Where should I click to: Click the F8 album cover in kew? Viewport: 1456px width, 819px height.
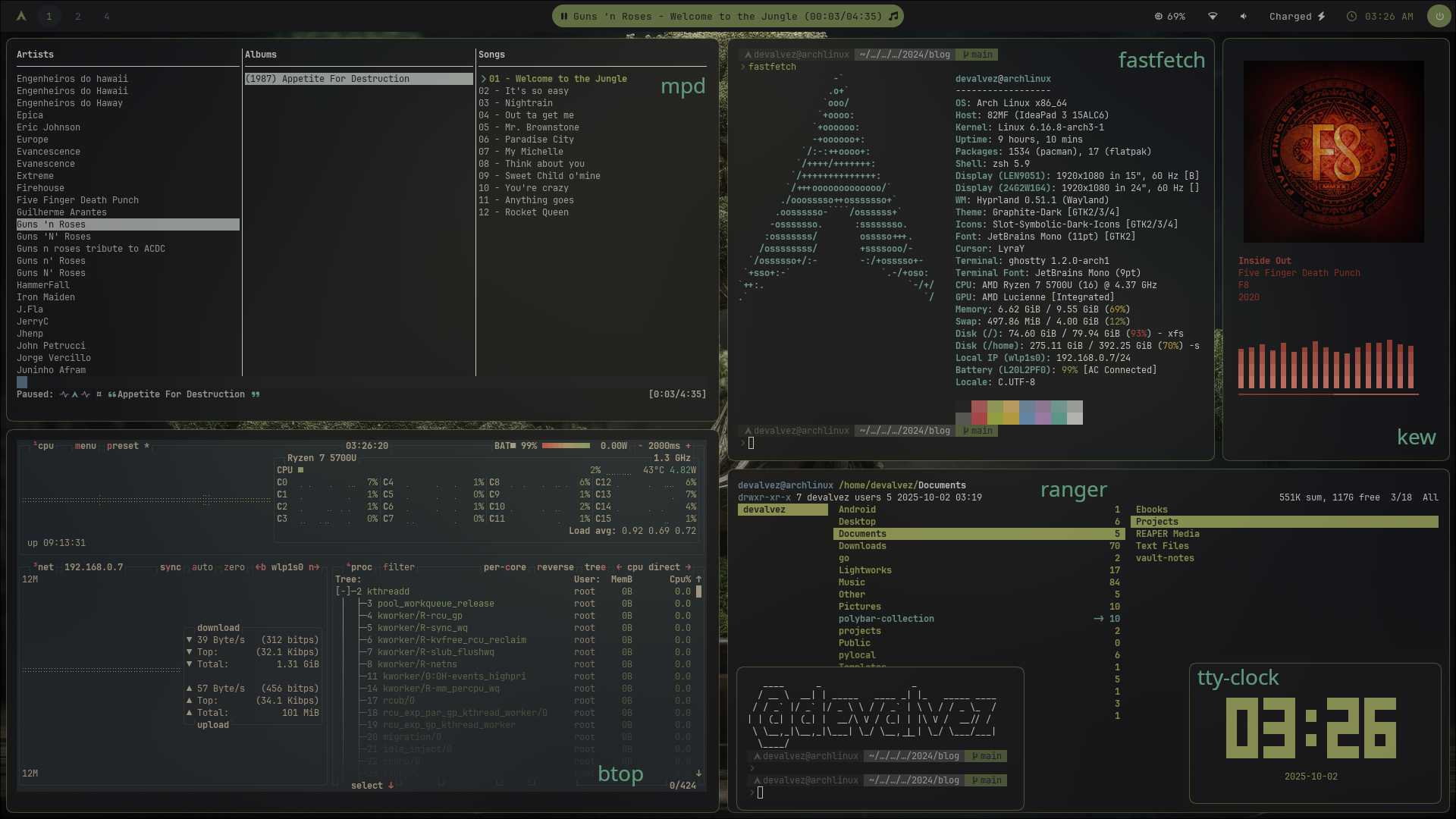pos(1334,152)
